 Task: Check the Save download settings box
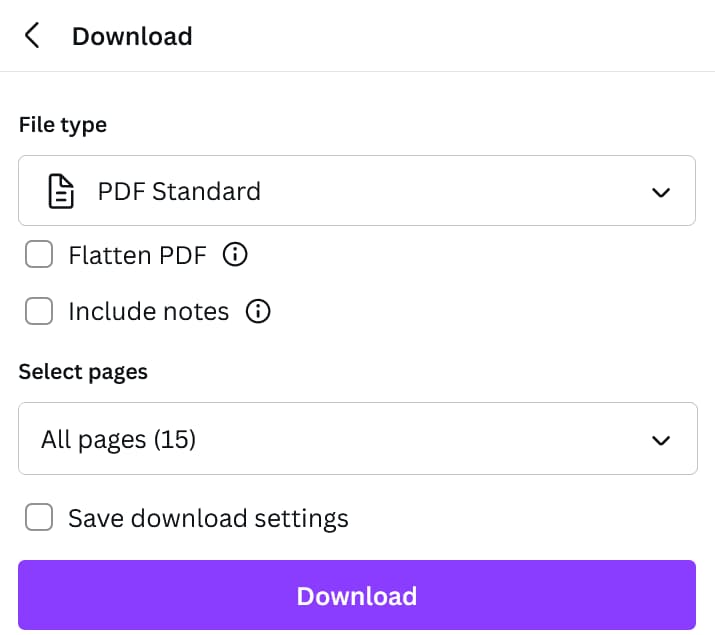(x=39, y=518)
